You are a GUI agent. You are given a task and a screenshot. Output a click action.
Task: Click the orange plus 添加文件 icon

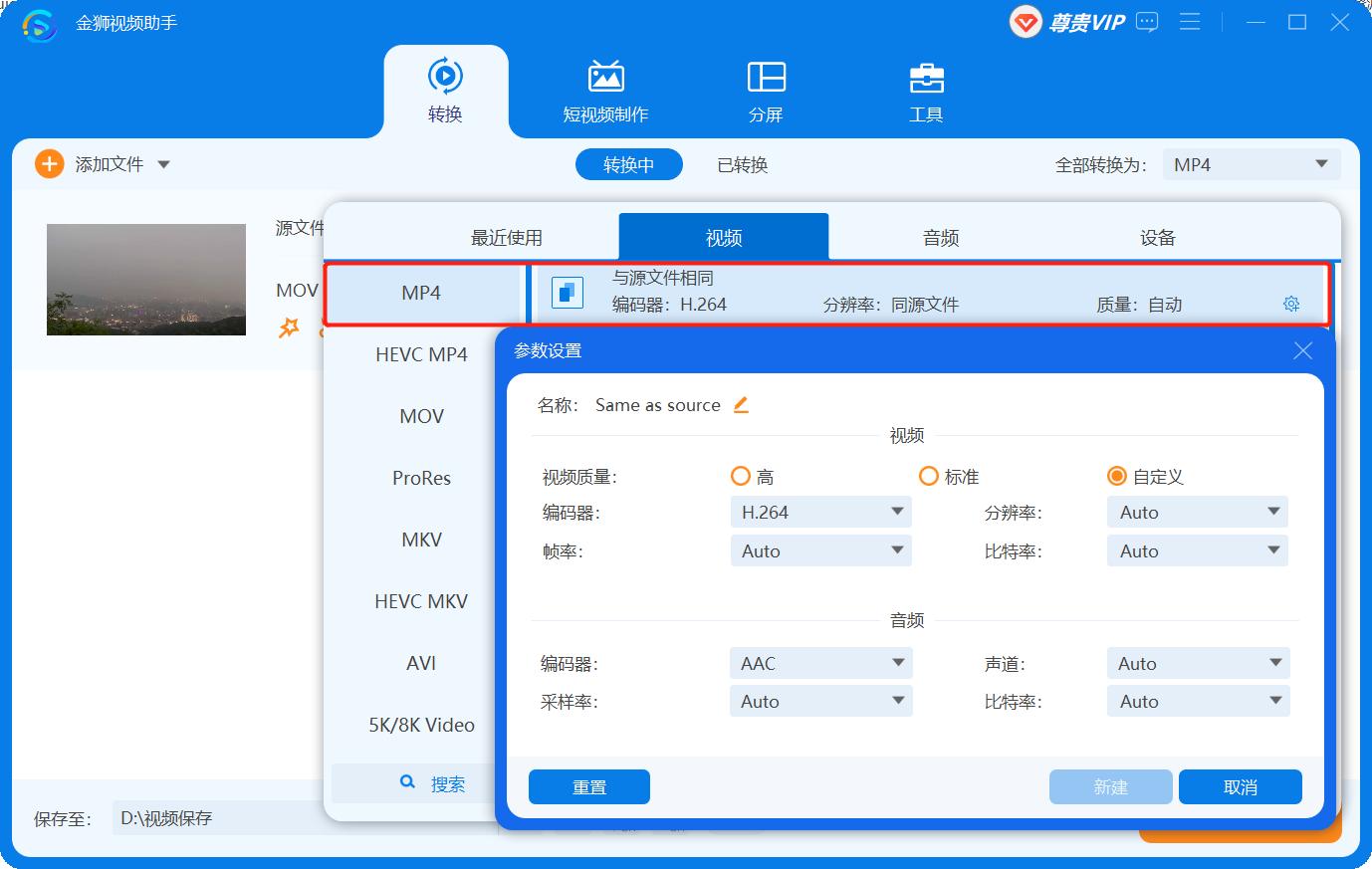[49, 164]
